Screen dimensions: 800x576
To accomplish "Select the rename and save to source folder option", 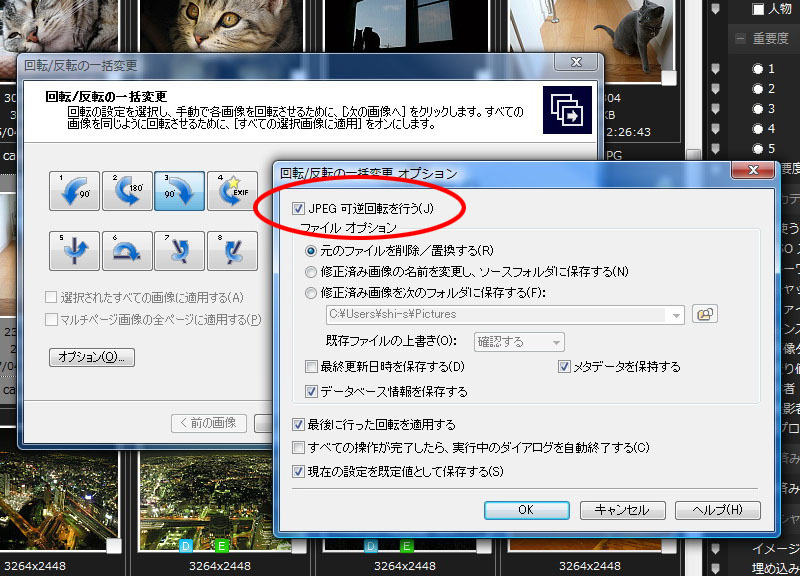I will (311, 269).
